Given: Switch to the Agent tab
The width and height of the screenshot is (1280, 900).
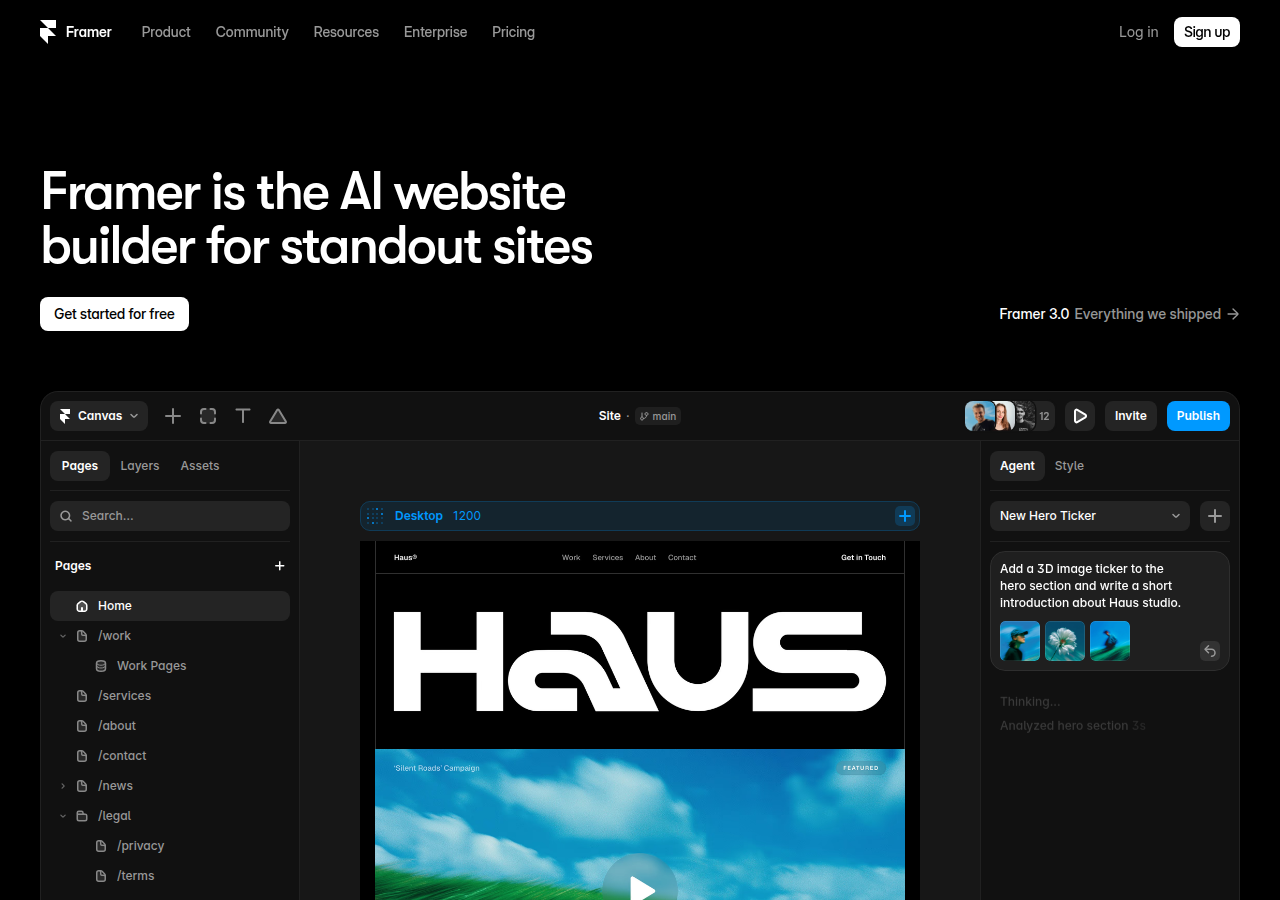Looking at the screenshot, I should pyautogui.click(x=1017, y=466).
